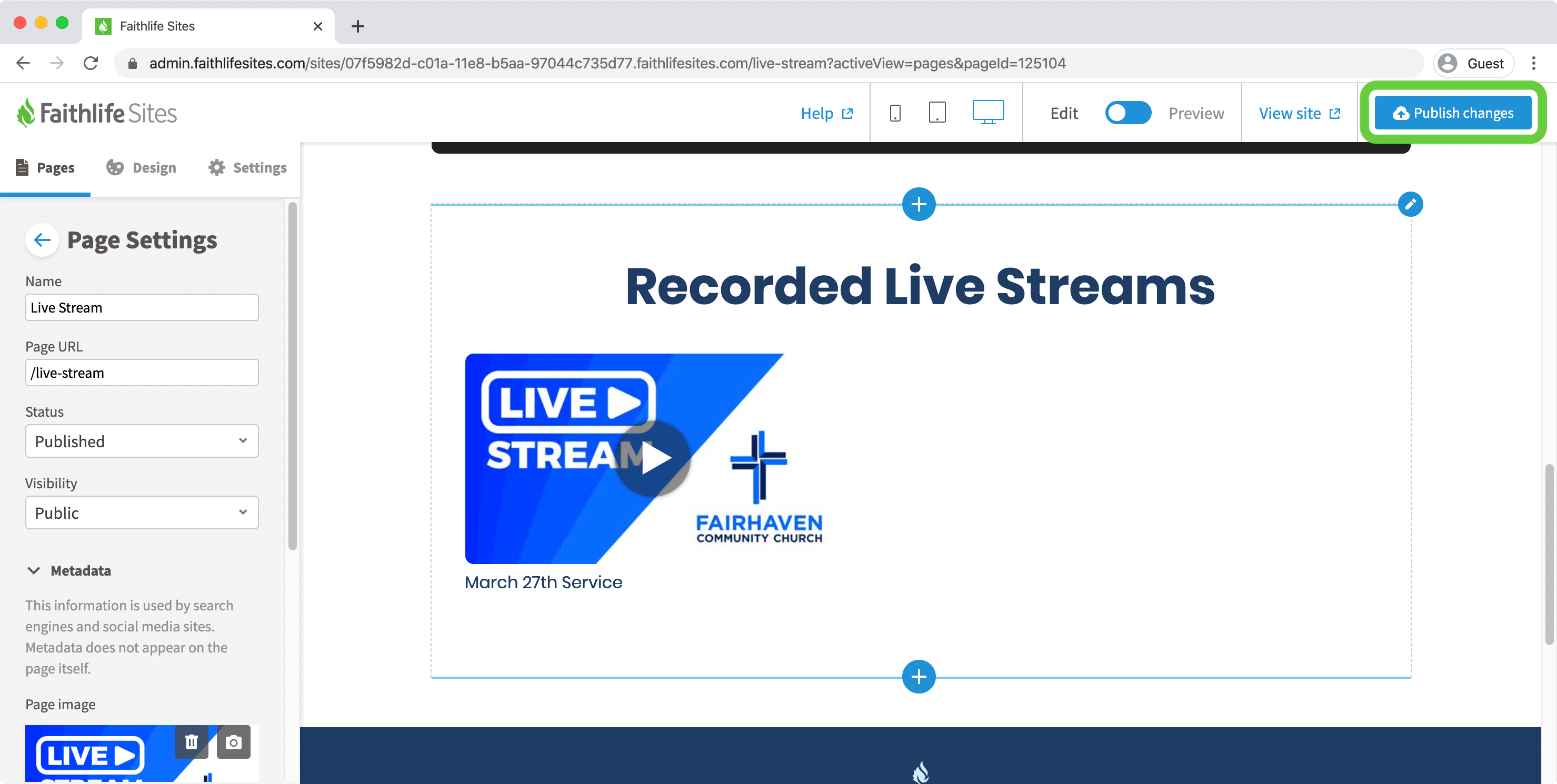Switch to the Settings tab
This screenshot has width=1557, height=784.
point(247,167)
